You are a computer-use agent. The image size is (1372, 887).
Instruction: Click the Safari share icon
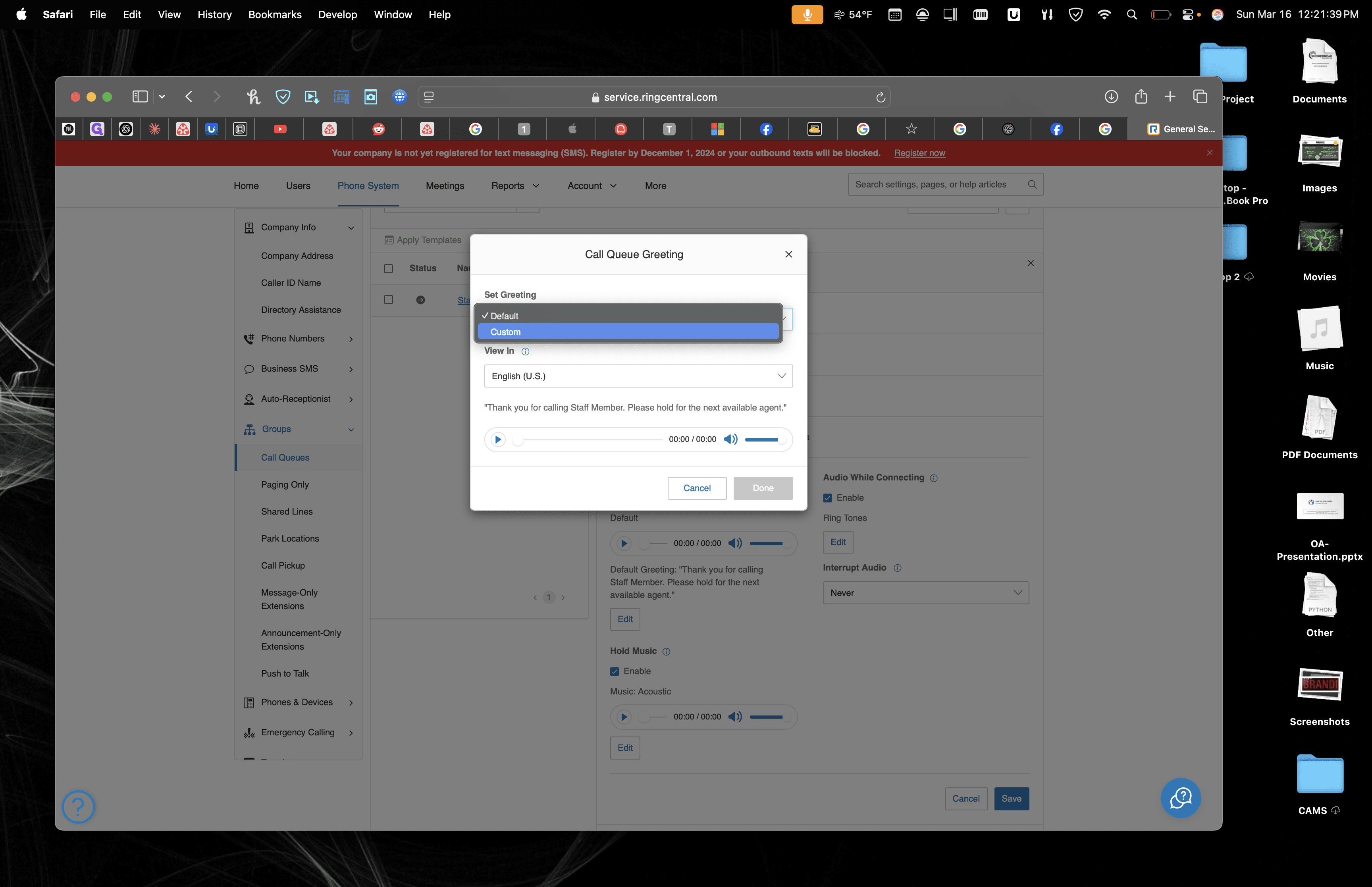point(1141,96)
